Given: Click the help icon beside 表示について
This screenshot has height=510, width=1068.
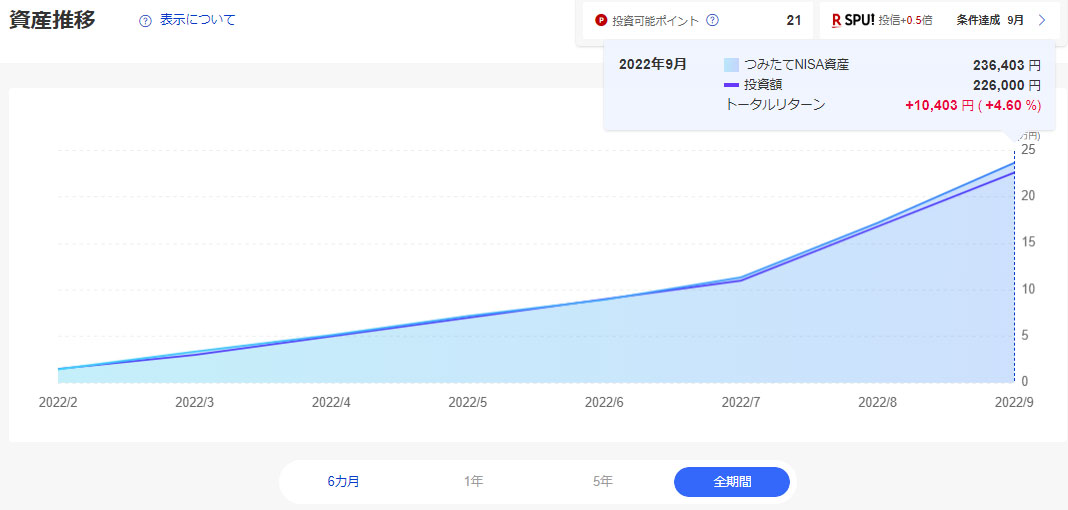Looking at the screenshot, I should (145, 20).
